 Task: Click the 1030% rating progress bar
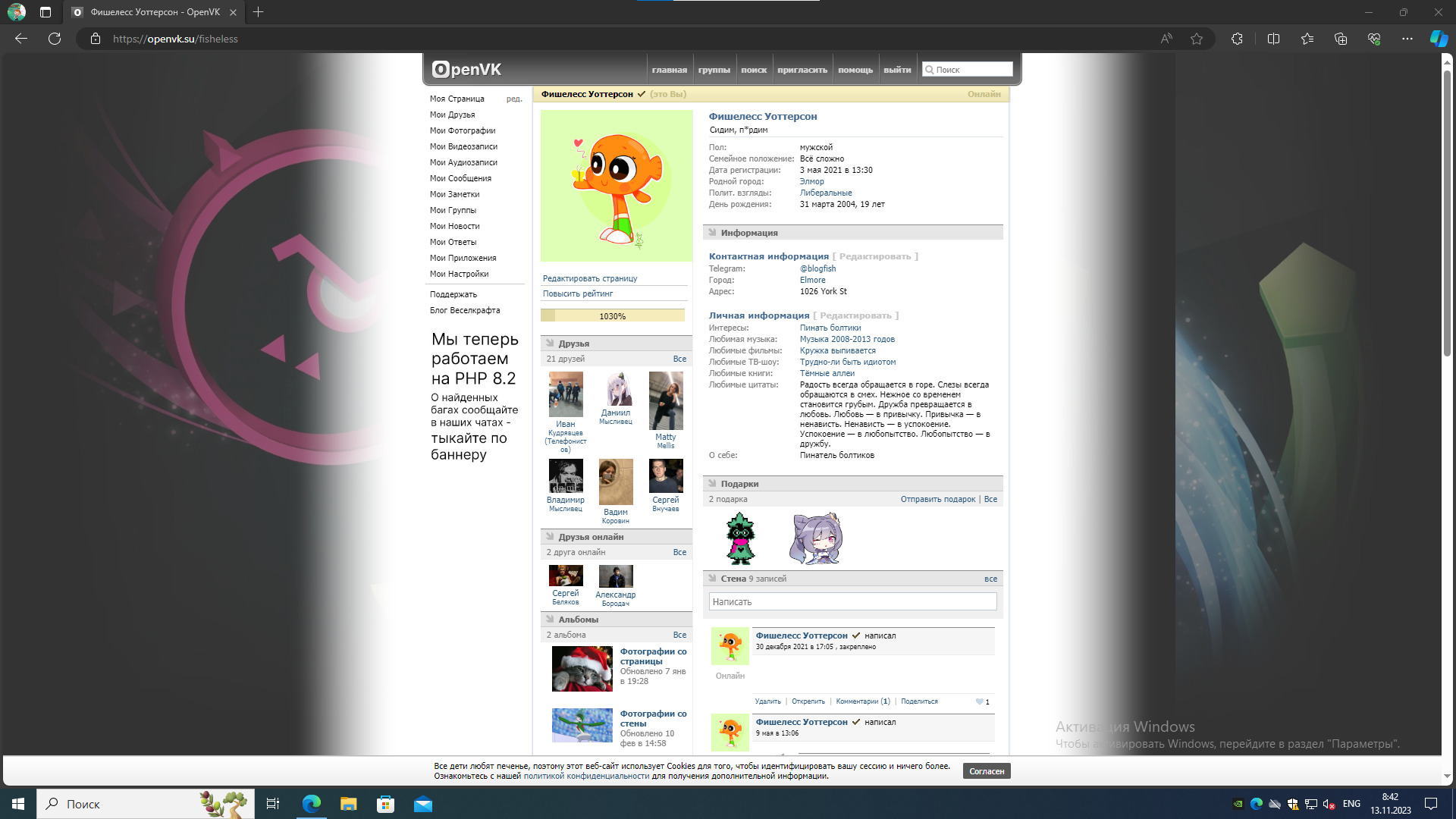pos(612,316)
